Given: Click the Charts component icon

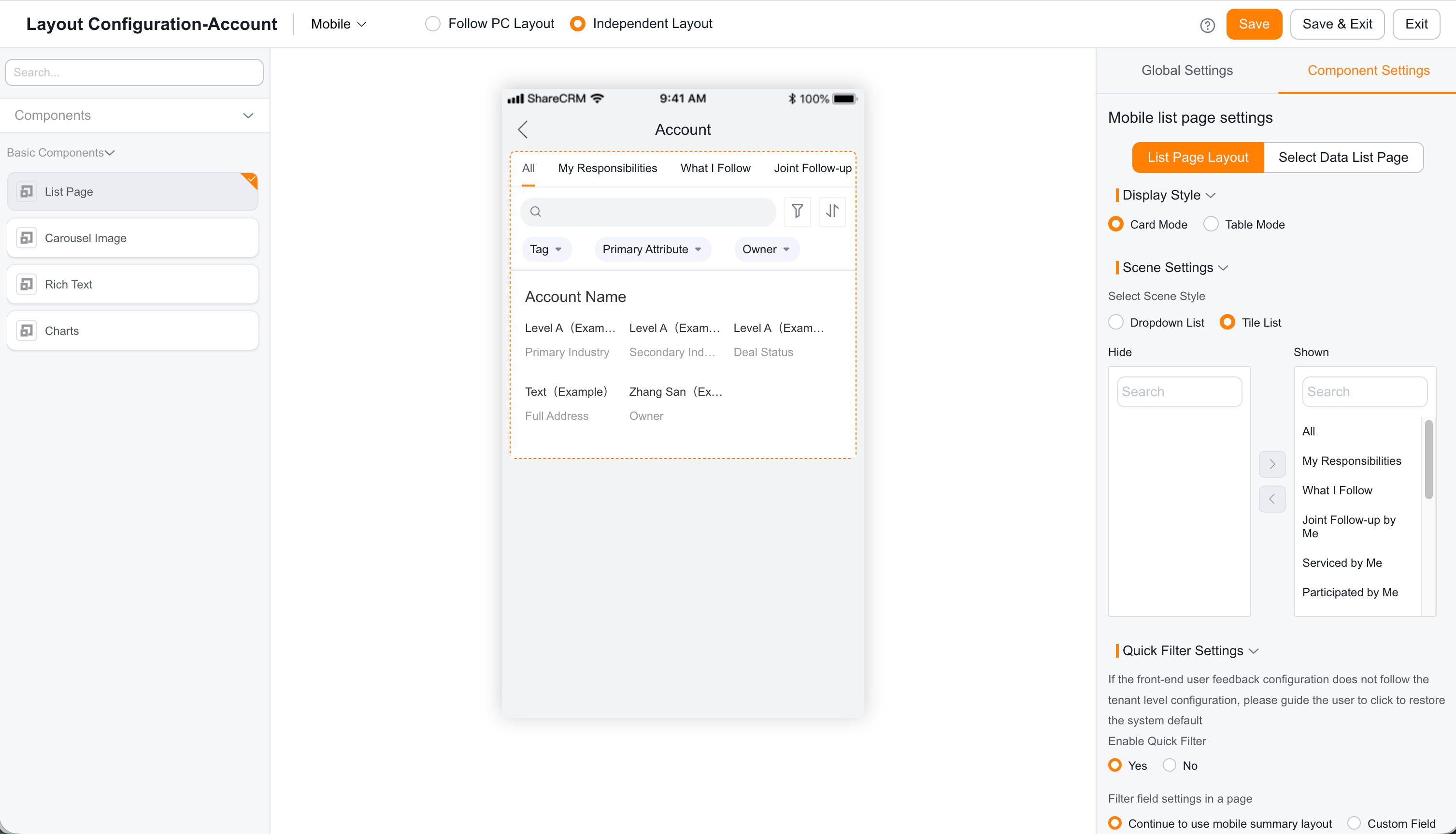Looking at the screenshot, I should [x=27, y=331].
